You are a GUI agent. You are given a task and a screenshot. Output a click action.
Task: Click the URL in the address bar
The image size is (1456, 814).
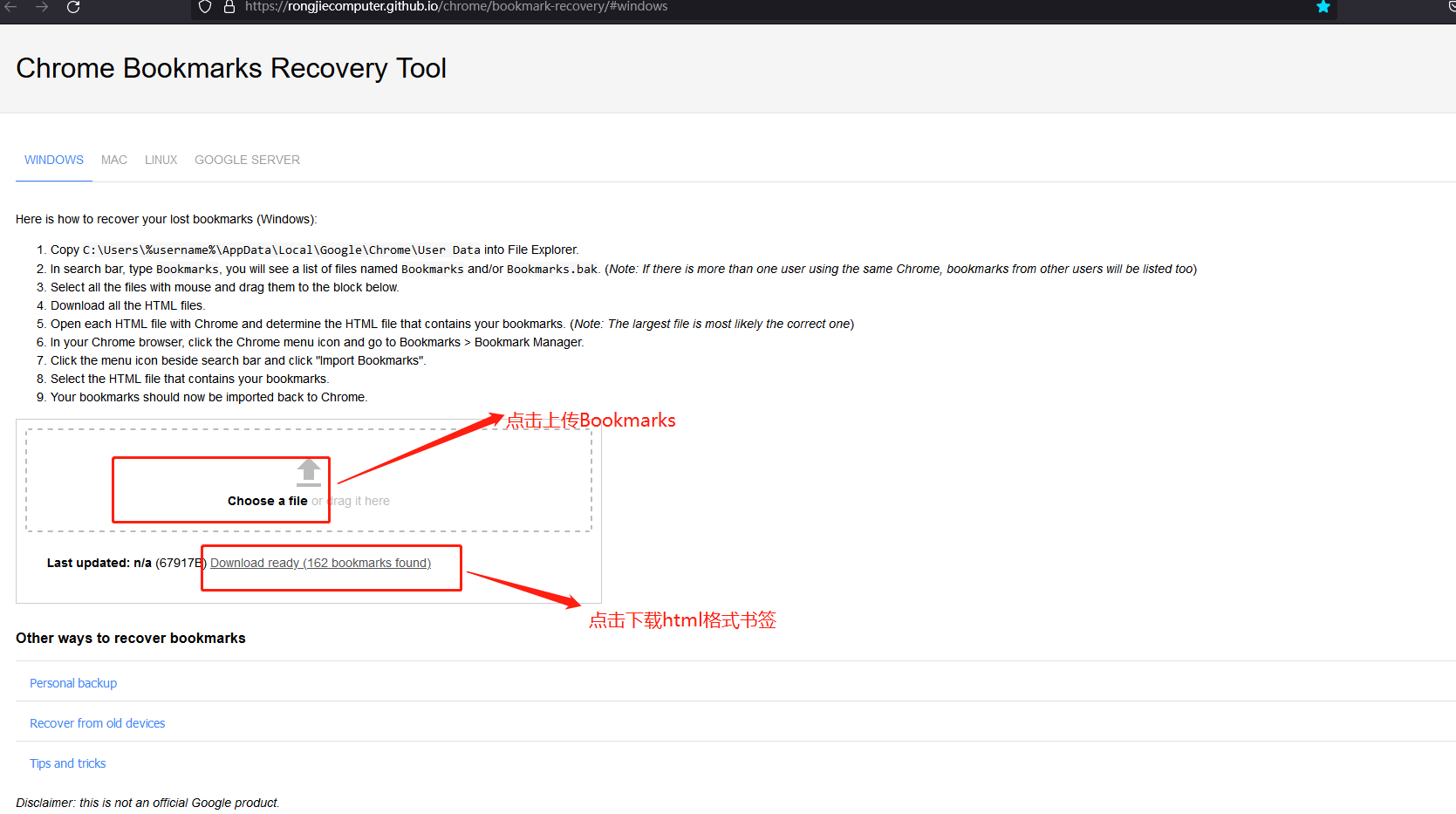[x=456, y=6]
